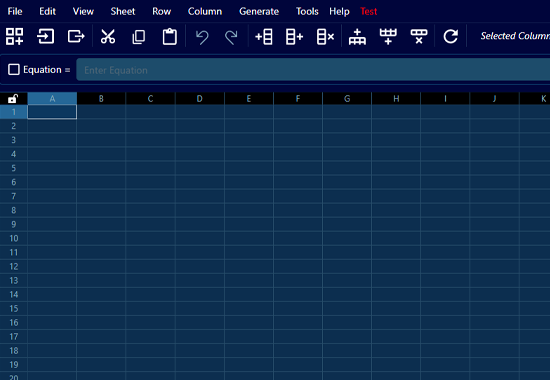The height and width of the screenshot is (380, 550).
Task: Select column A header
Action: coord(52,99)
